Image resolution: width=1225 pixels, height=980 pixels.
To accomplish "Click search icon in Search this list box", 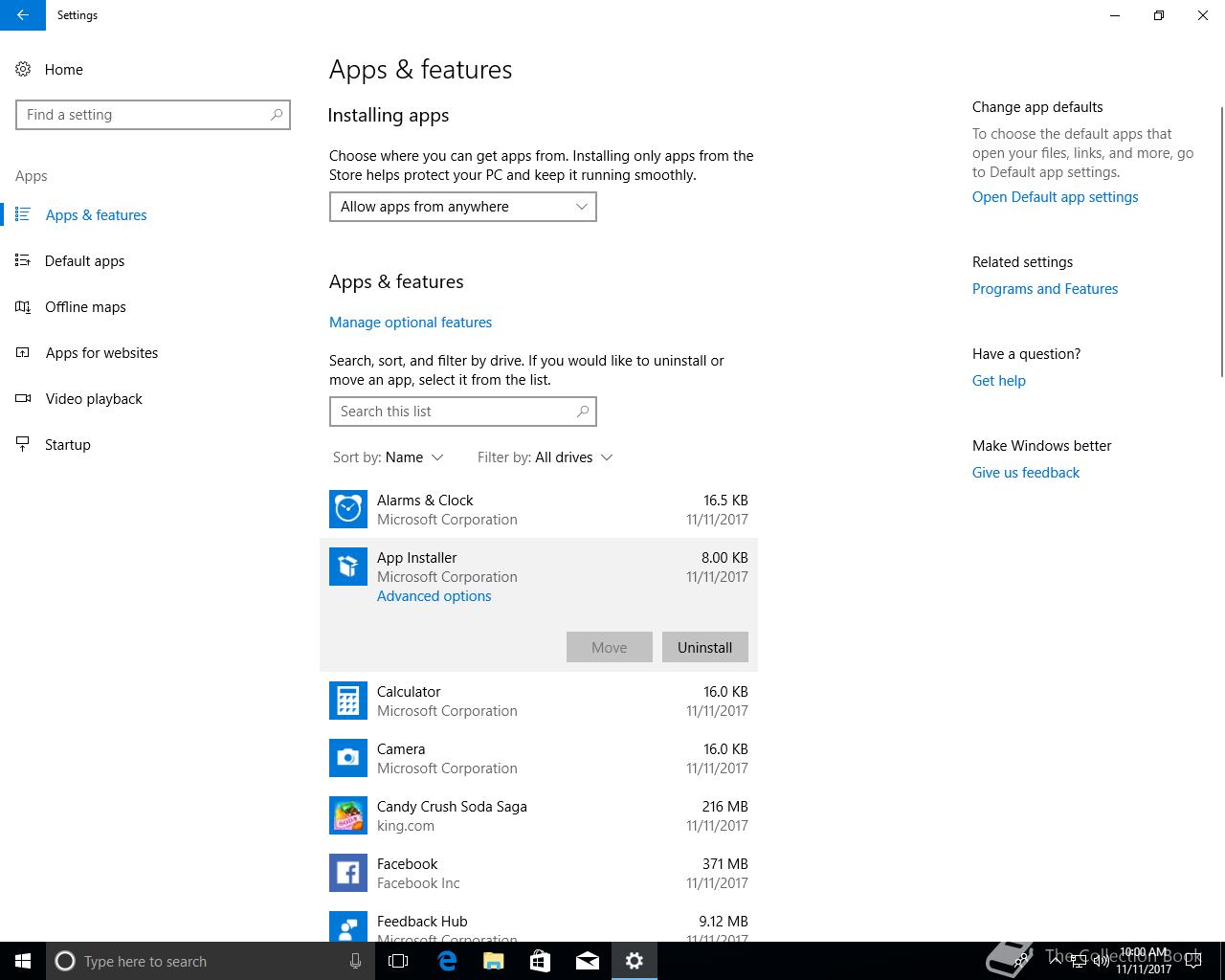I will [x=583, y=412].
